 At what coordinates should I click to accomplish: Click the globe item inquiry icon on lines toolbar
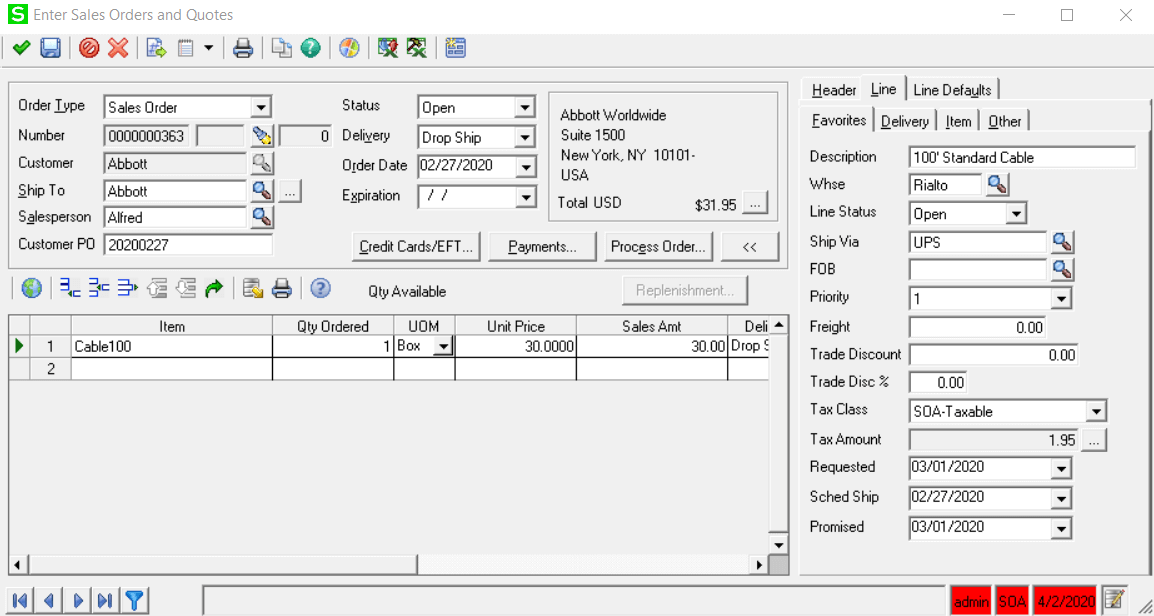tap(30, 288)
